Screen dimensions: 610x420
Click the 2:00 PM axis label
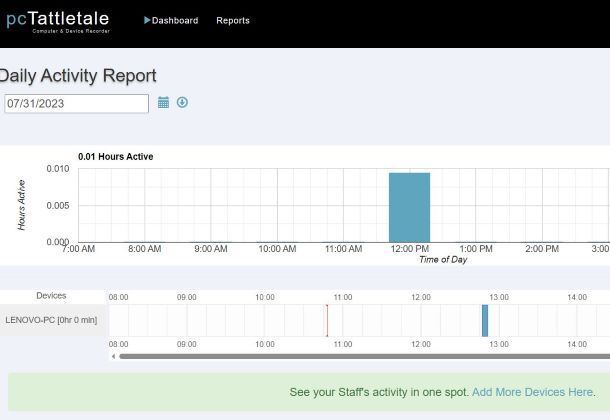pyautogui.click(x=542, y=249)
